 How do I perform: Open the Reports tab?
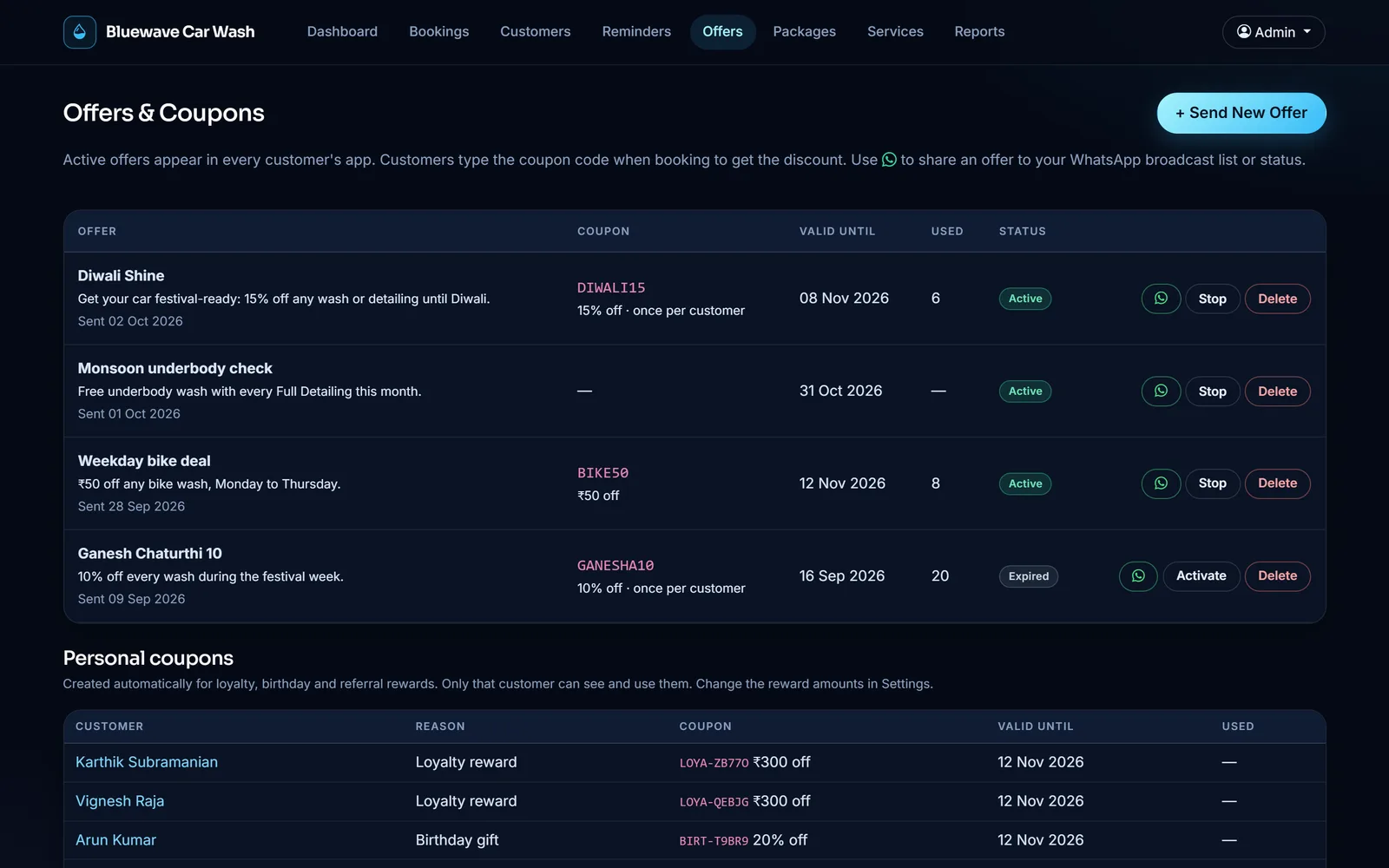[979, 32]
